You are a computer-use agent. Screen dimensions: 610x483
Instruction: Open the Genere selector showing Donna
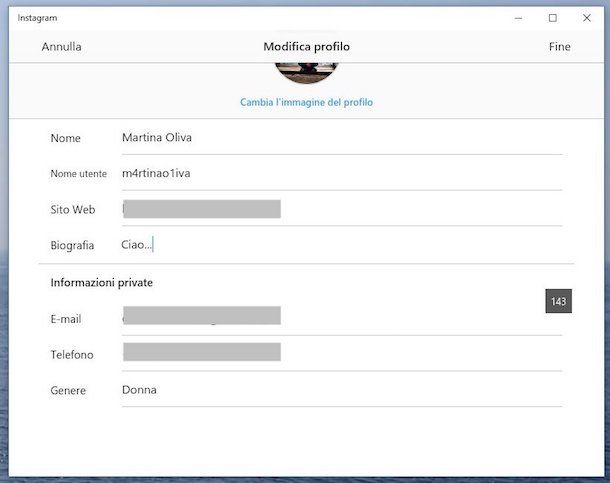point(340,390)
